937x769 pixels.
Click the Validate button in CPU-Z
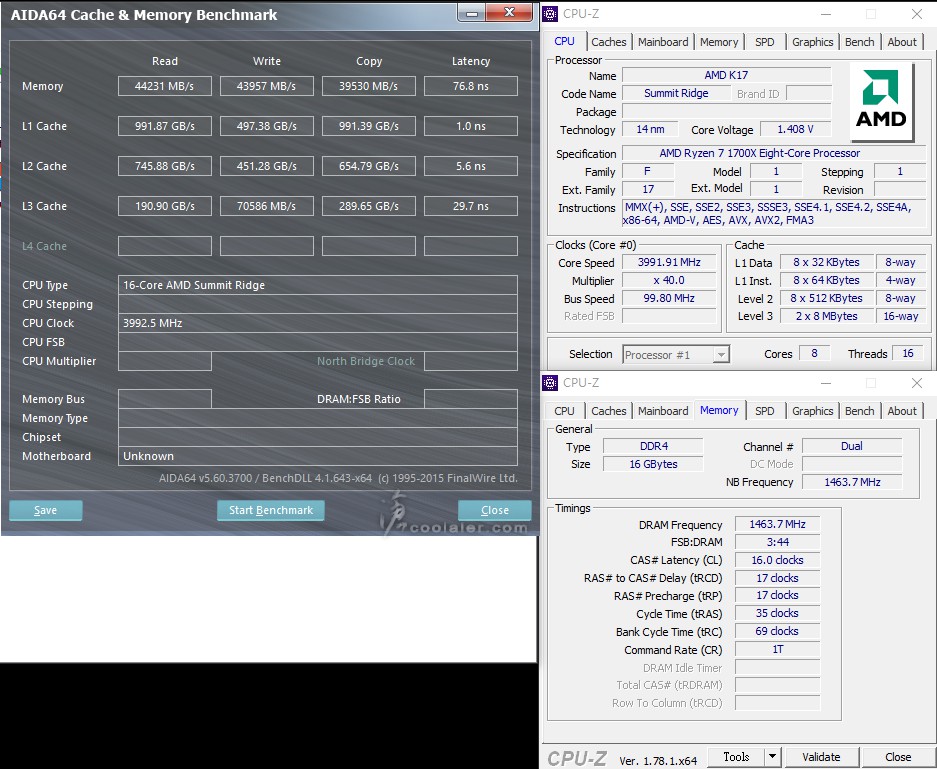pos(821,757)
